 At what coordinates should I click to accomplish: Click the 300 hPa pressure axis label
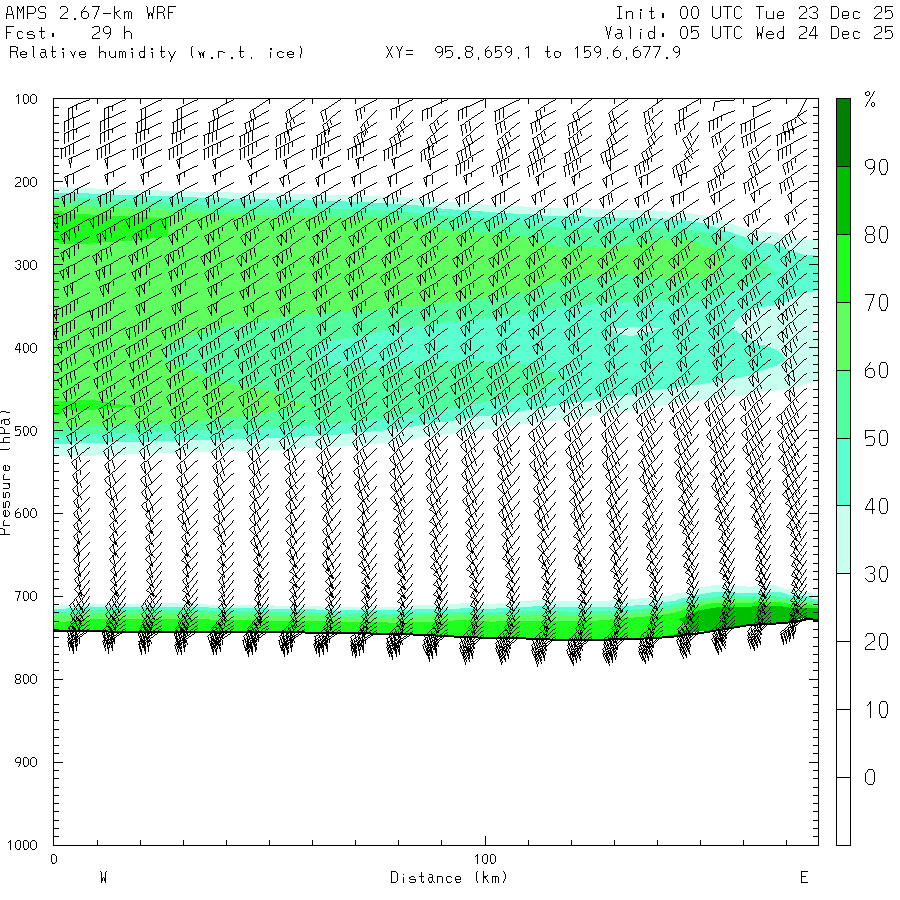pyautogui.click(x=26, y=265)
